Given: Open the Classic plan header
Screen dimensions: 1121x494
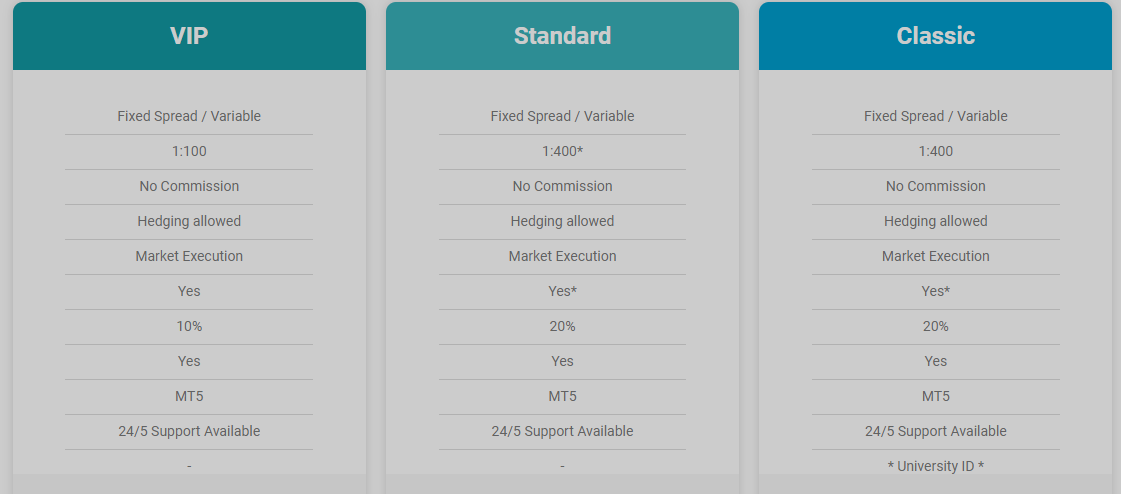Looking at the screenshot, I should pos(935,36).
